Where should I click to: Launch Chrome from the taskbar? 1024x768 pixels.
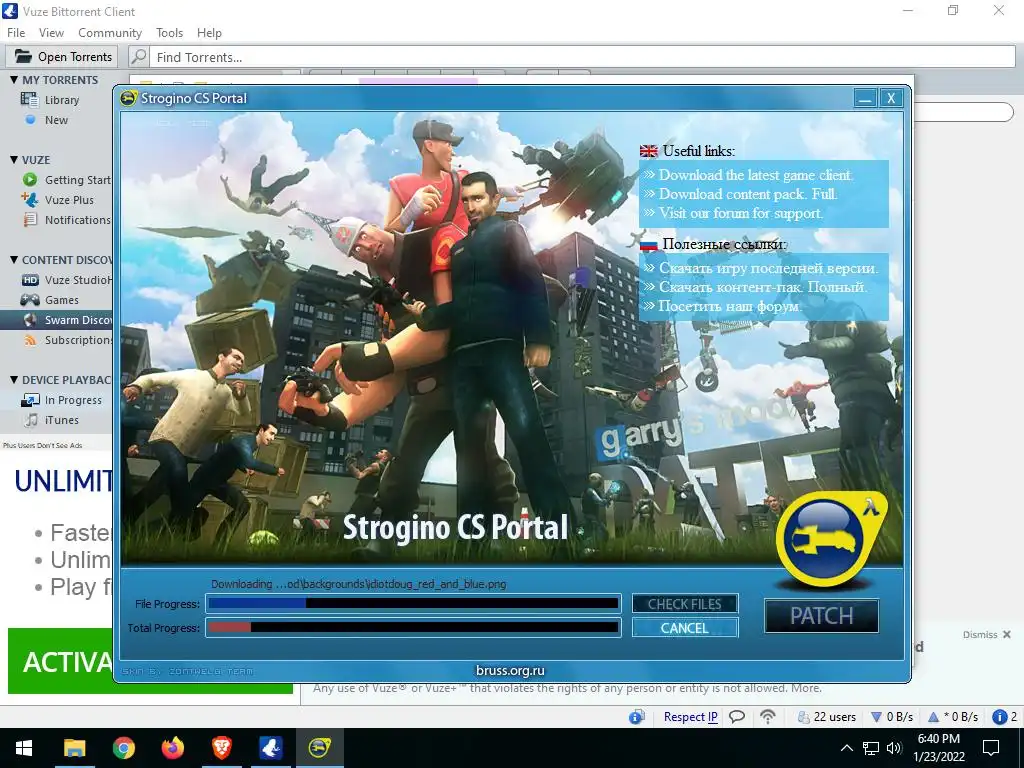(123, 748)
